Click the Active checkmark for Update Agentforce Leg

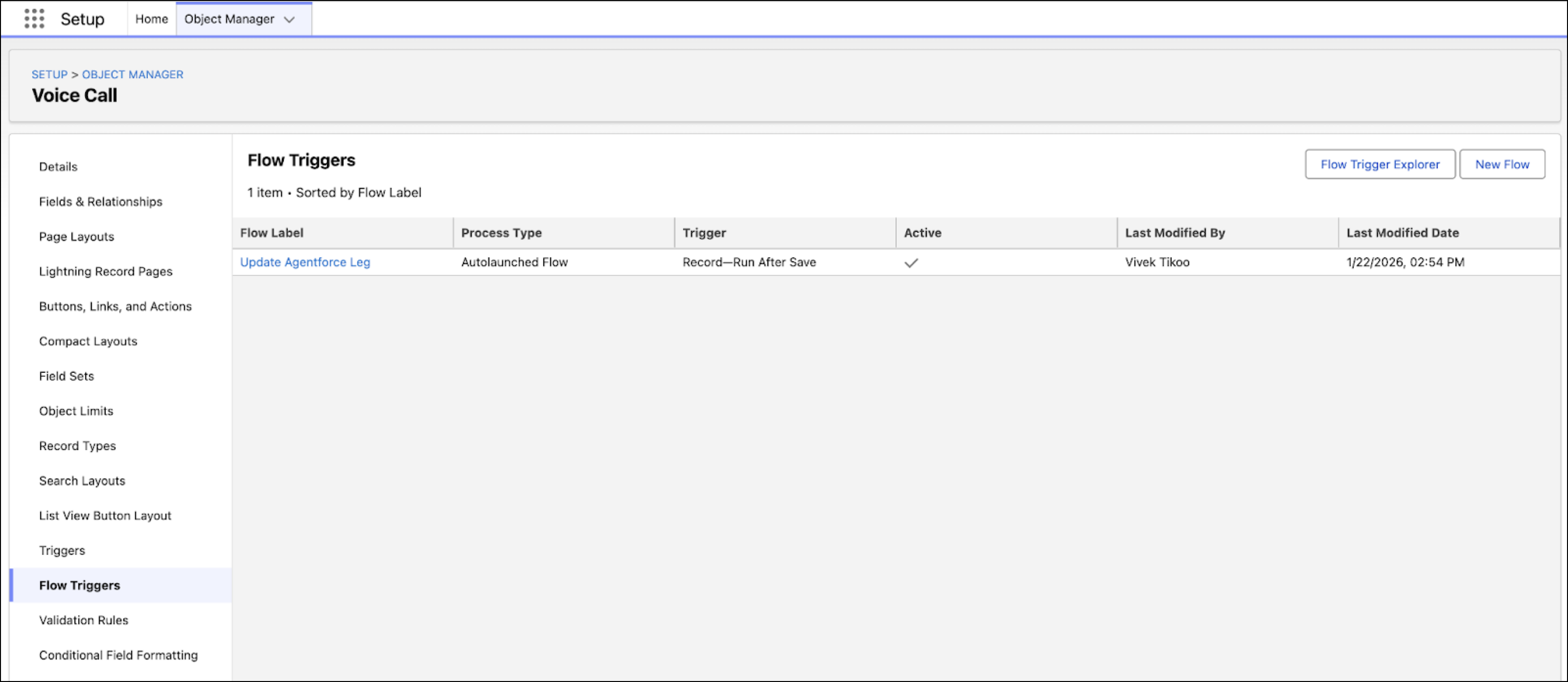click(x=911, y=263)
